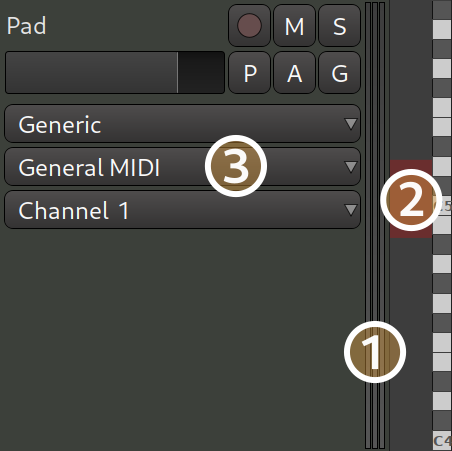Open the General MIDI patch dropdown
Viewport: 452px width, 451px height.
[x=182, y=167]
